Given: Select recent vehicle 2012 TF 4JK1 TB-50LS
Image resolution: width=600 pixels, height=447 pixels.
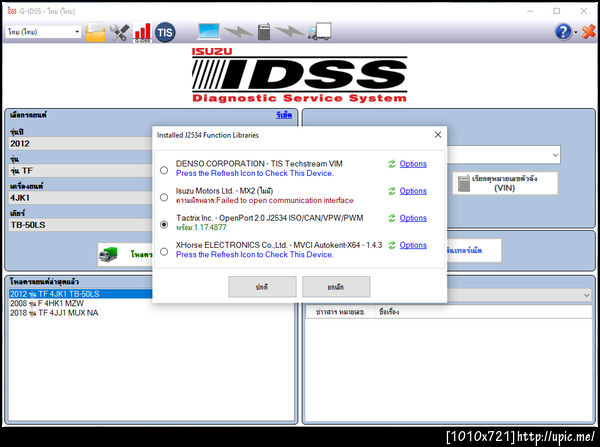Looking at the screenshot, I should tap(80, 294).
